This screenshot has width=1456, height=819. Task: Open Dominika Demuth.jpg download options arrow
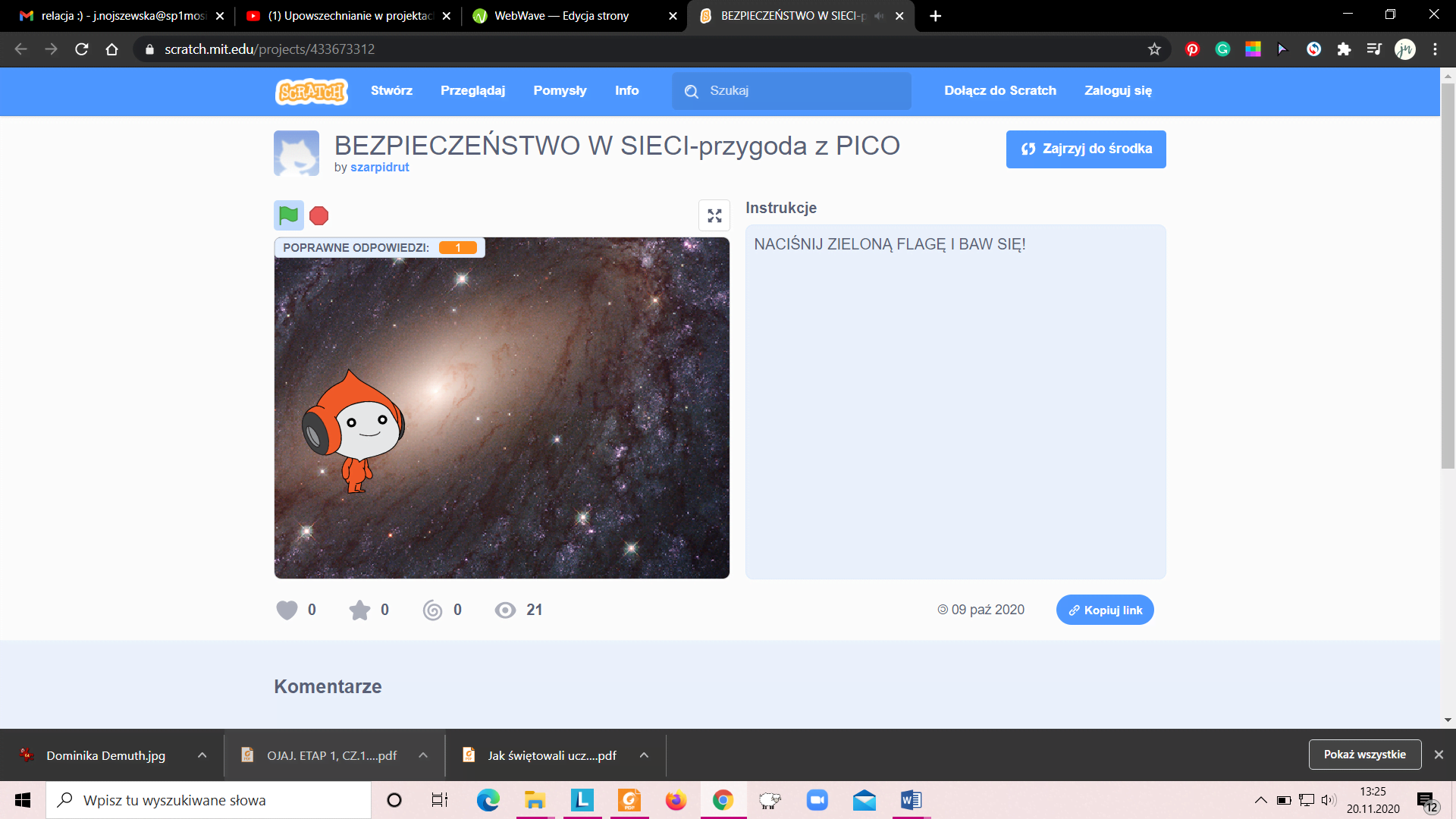202,755
